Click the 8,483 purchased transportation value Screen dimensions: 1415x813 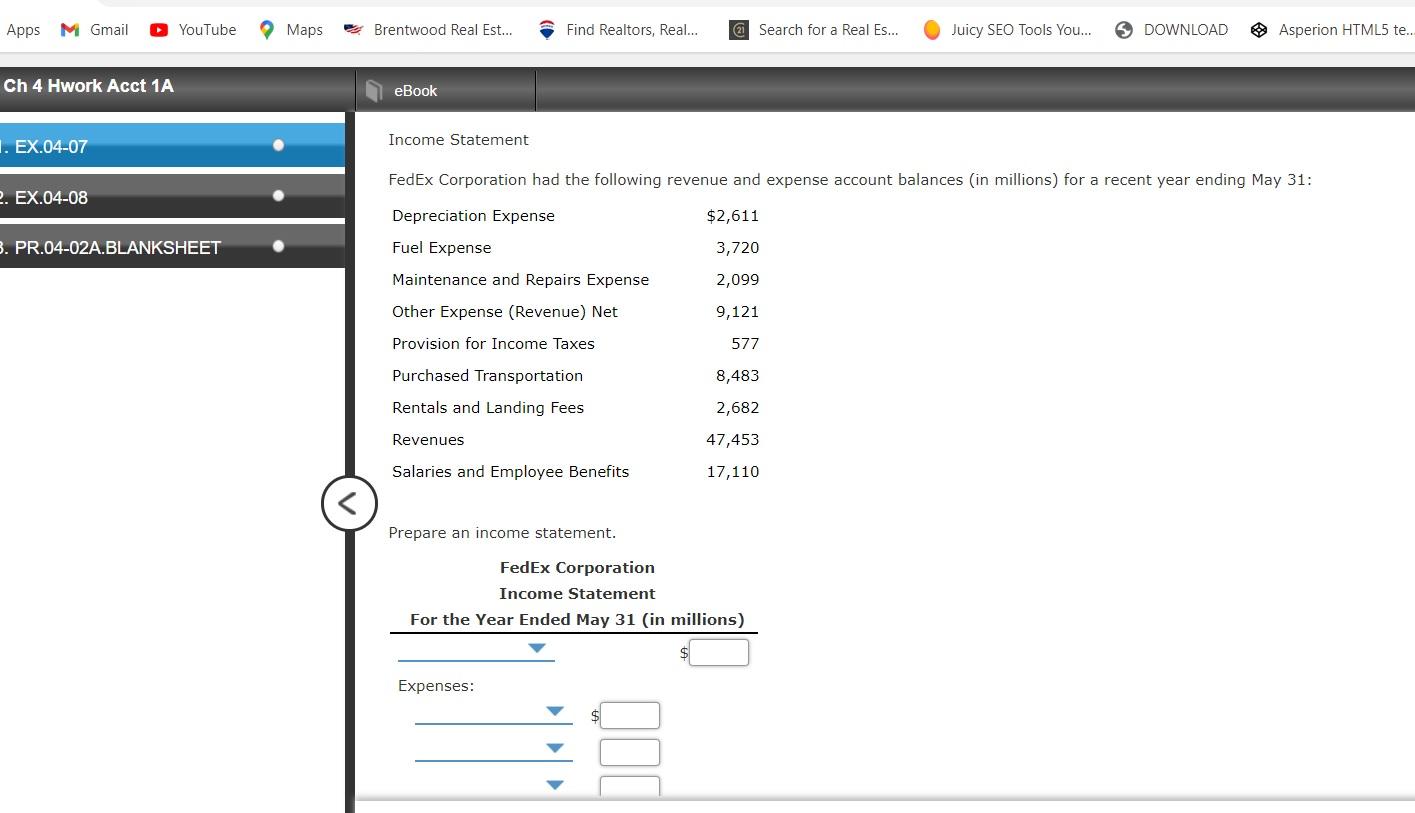click(x=738, y=376)
